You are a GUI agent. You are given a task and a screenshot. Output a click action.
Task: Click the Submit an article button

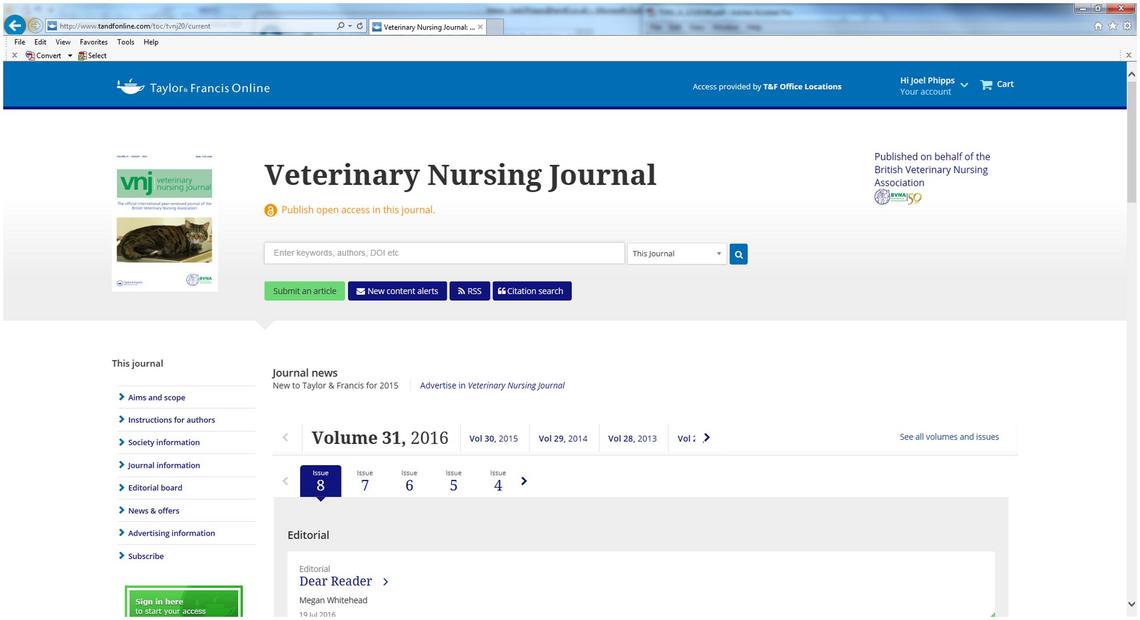point(305,291)
